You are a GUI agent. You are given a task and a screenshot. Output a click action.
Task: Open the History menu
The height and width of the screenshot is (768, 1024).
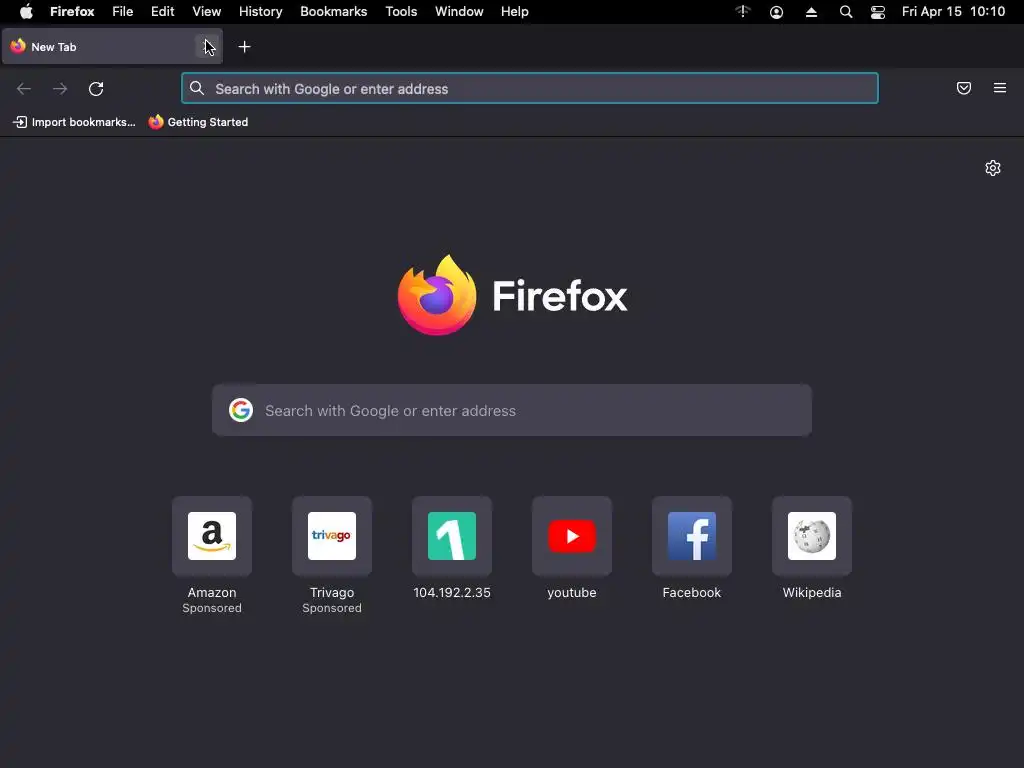coord(260,12)
